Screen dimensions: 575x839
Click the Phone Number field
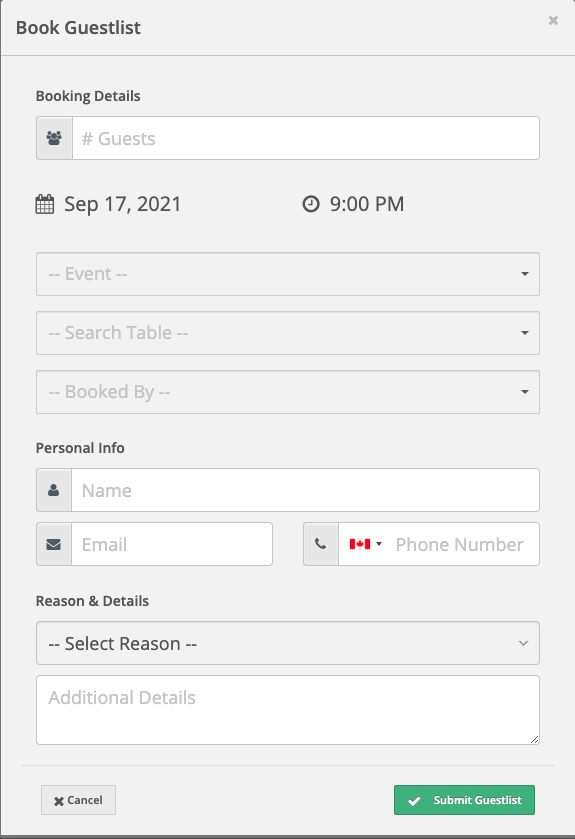pos(462,544)
